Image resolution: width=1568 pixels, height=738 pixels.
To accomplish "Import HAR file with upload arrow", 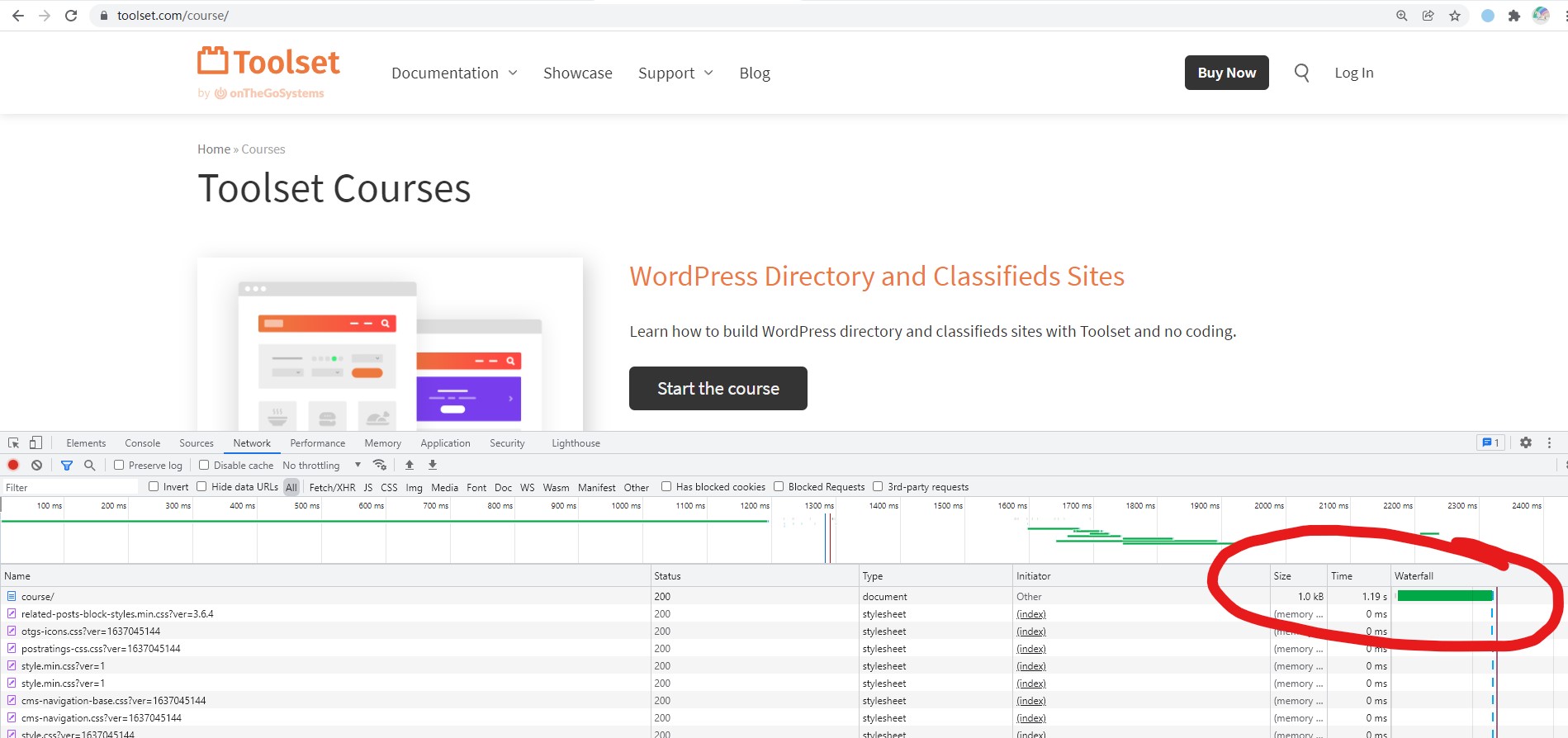I will [410, 465].
